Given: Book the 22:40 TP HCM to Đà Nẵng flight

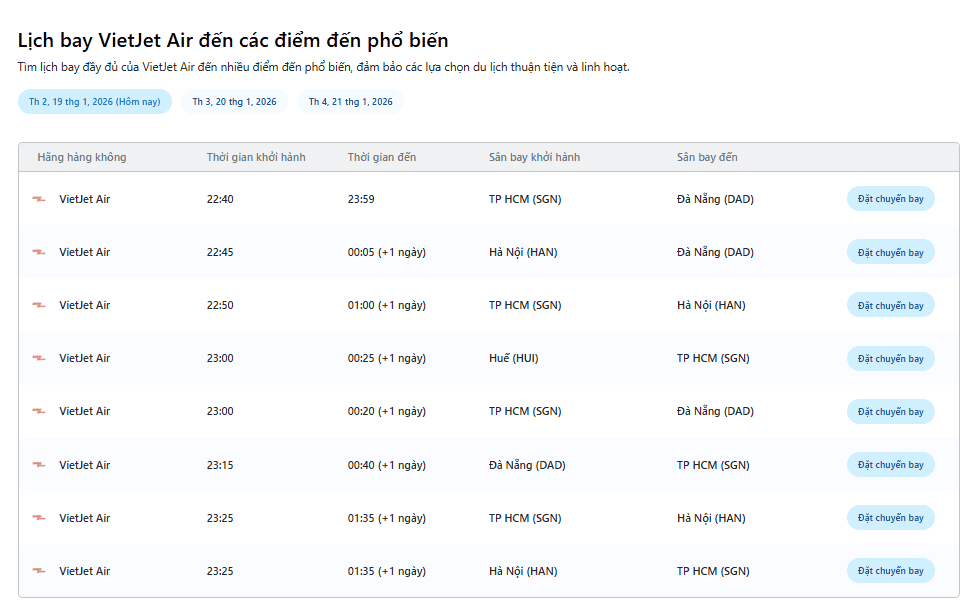Looking at the screenshot, I should click(x=890, y=199).
